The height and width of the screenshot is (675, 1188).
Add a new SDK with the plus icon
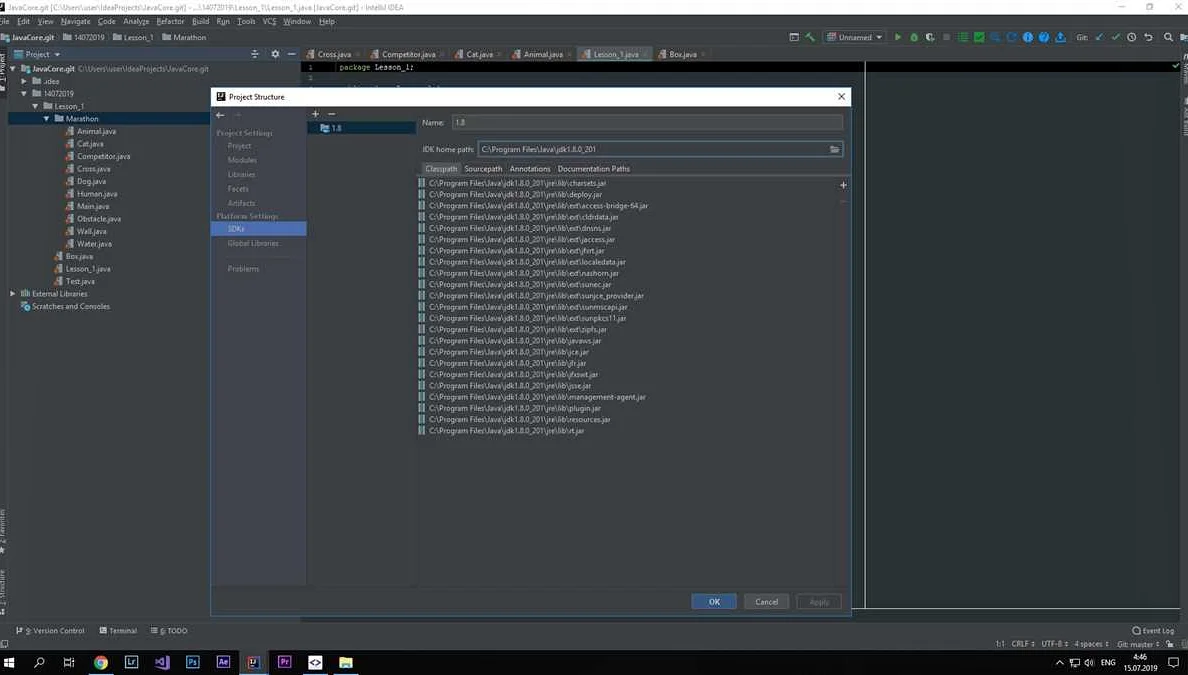pos(315,114)
